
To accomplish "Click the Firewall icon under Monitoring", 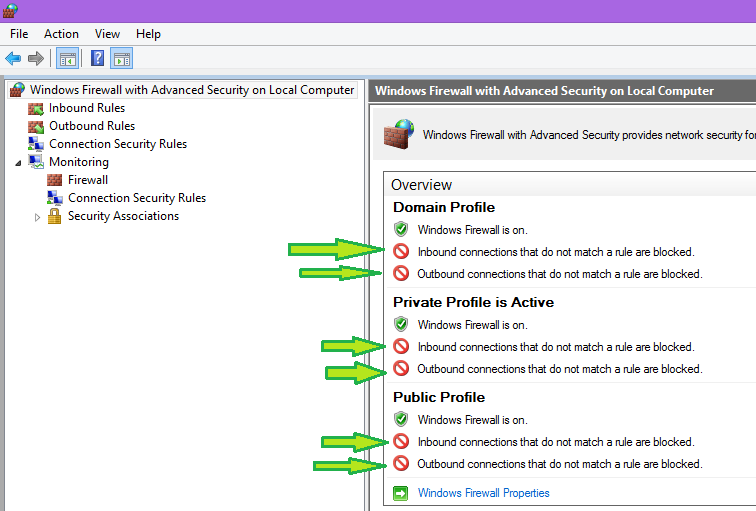I will pos(54,180).
